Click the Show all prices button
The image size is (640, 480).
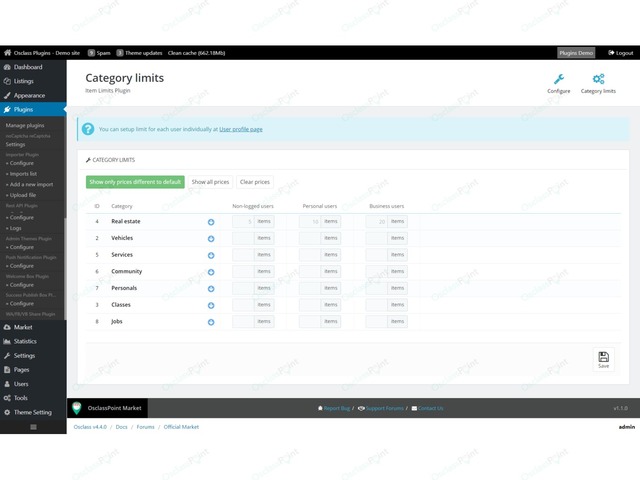click(x=210, y=182)
